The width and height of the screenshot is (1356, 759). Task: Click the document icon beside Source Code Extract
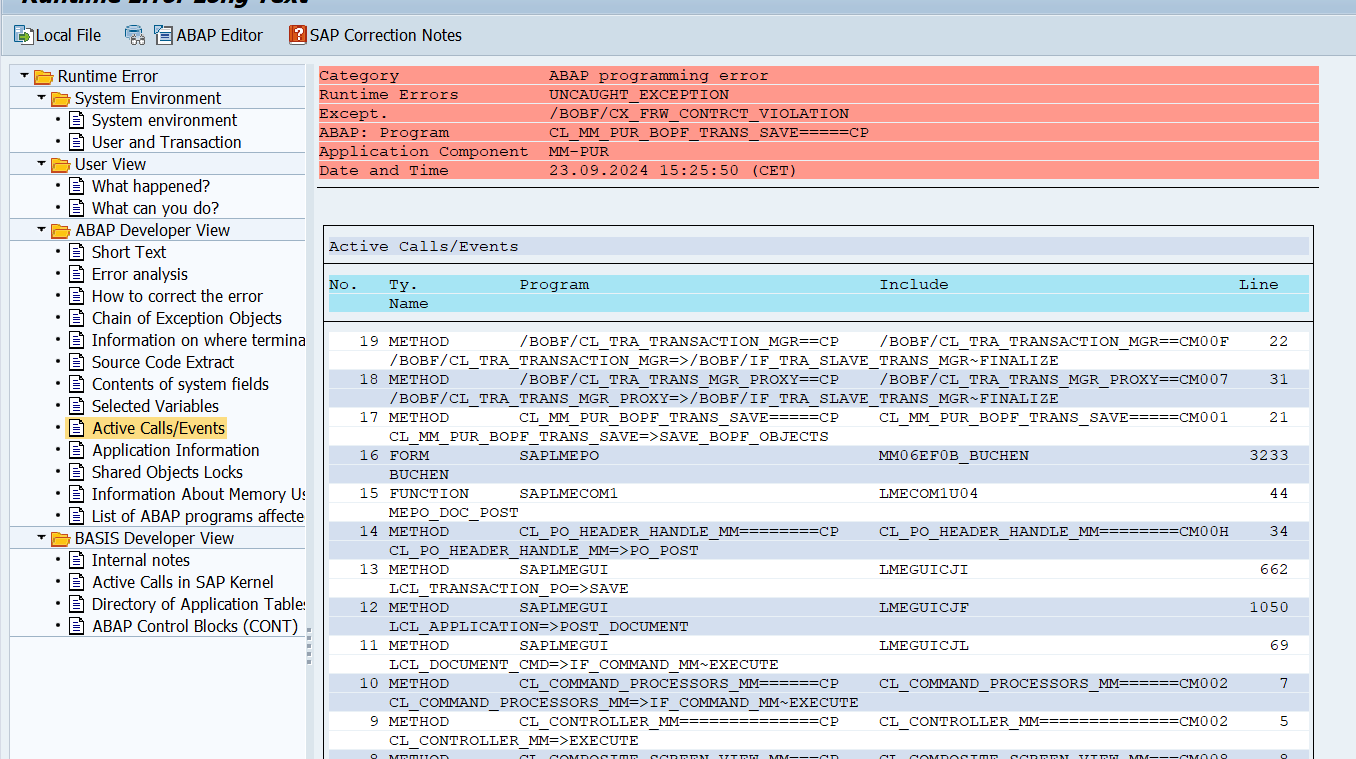tap(77, 363)
